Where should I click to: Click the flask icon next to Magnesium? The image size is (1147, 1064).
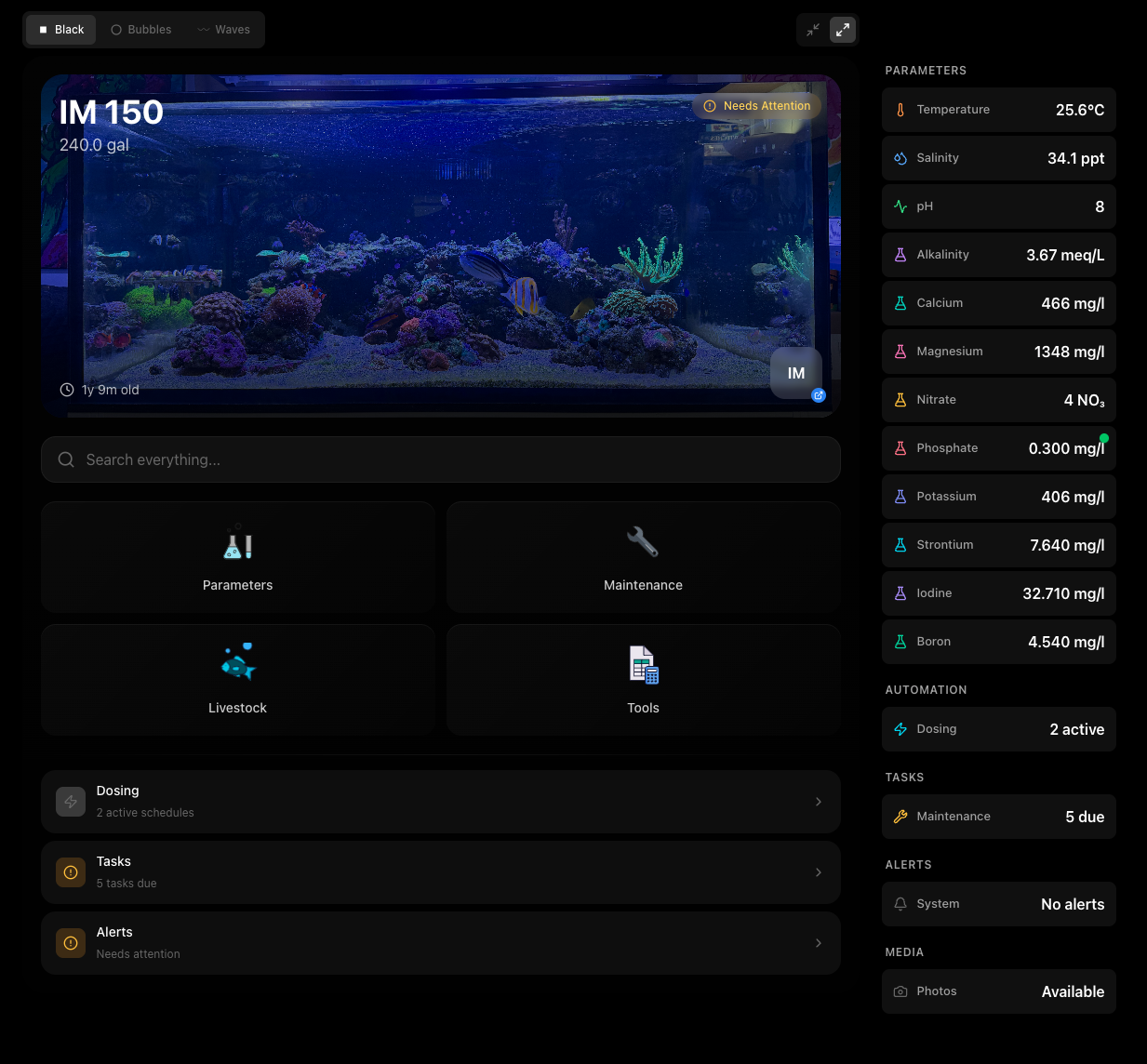point(900,352)
